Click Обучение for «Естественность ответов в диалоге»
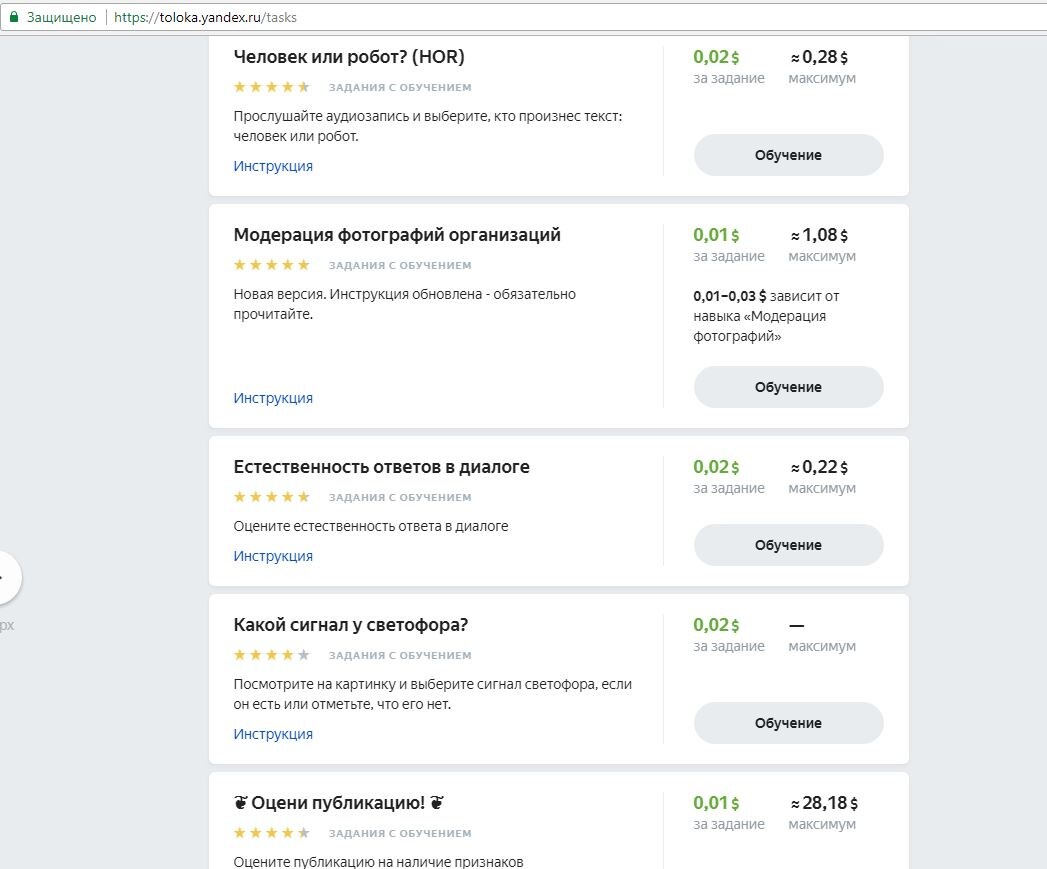The image size is (1047, 869). [x=788, y=544]
